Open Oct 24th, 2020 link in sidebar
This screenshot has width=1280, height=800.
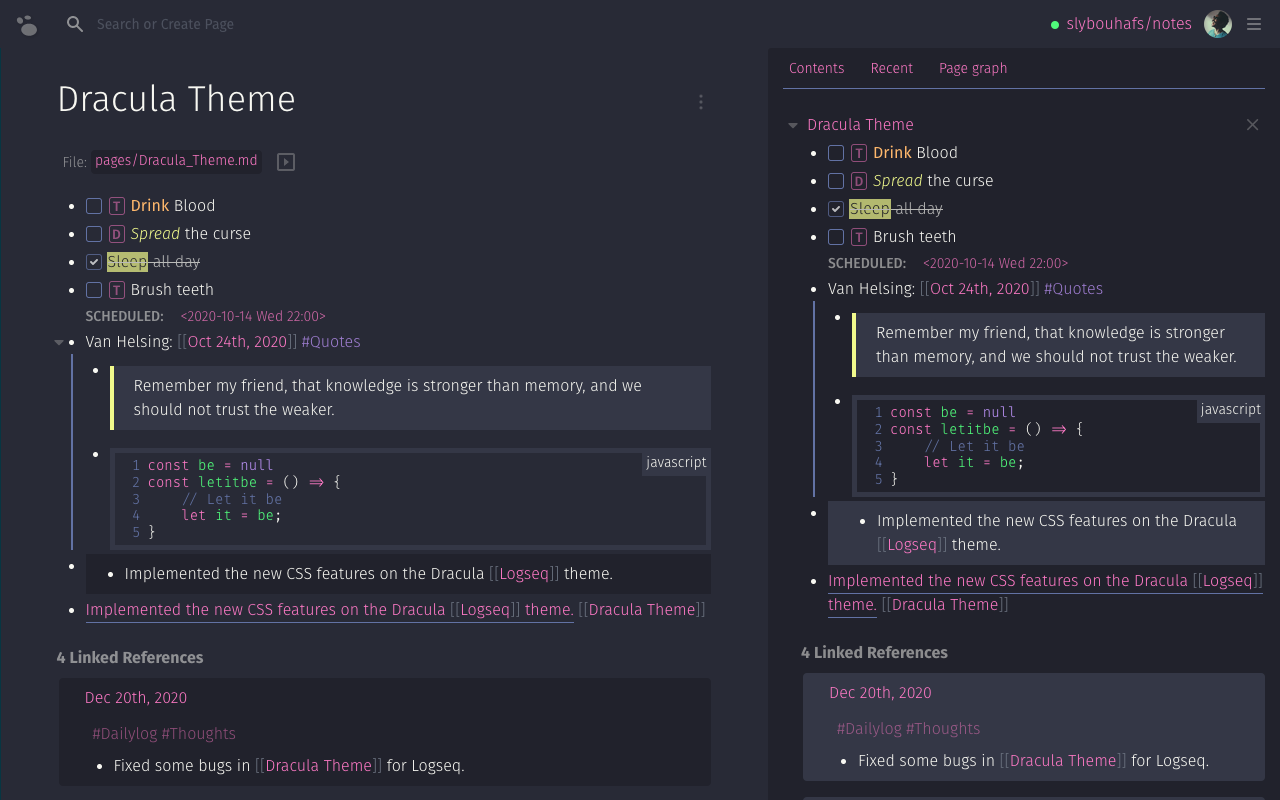pos(980,289)
